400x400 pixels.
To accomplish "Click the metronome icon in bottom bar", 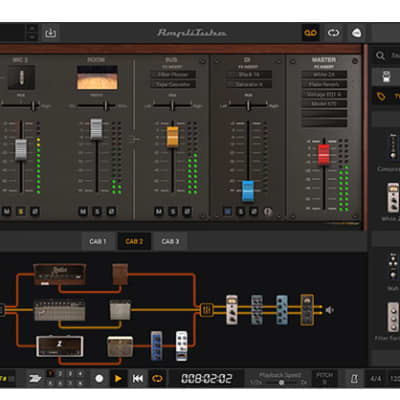I will click(354, 379).
